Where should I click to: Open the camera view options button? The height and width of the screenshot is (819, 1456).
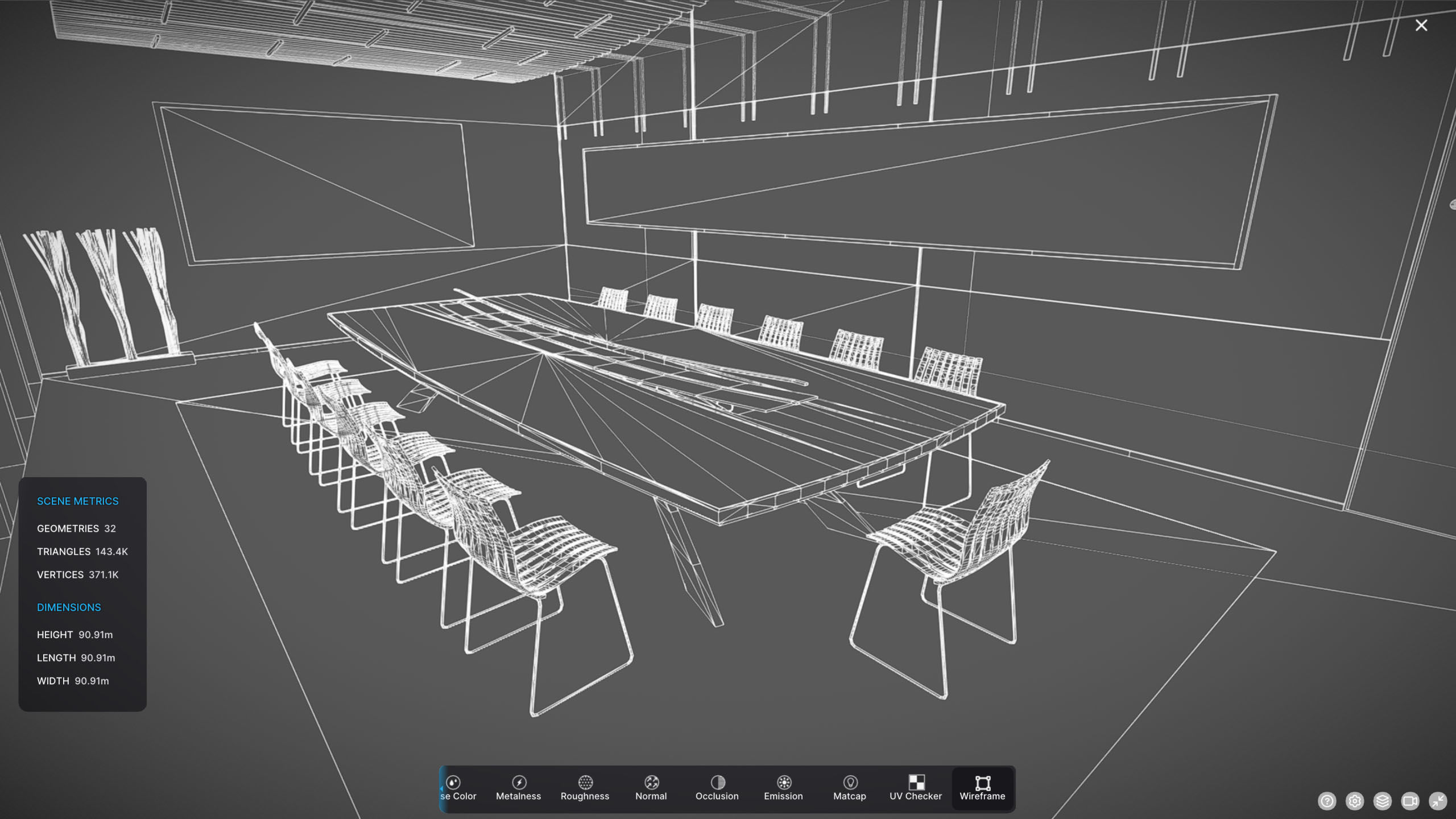[x=1410, y=801]
